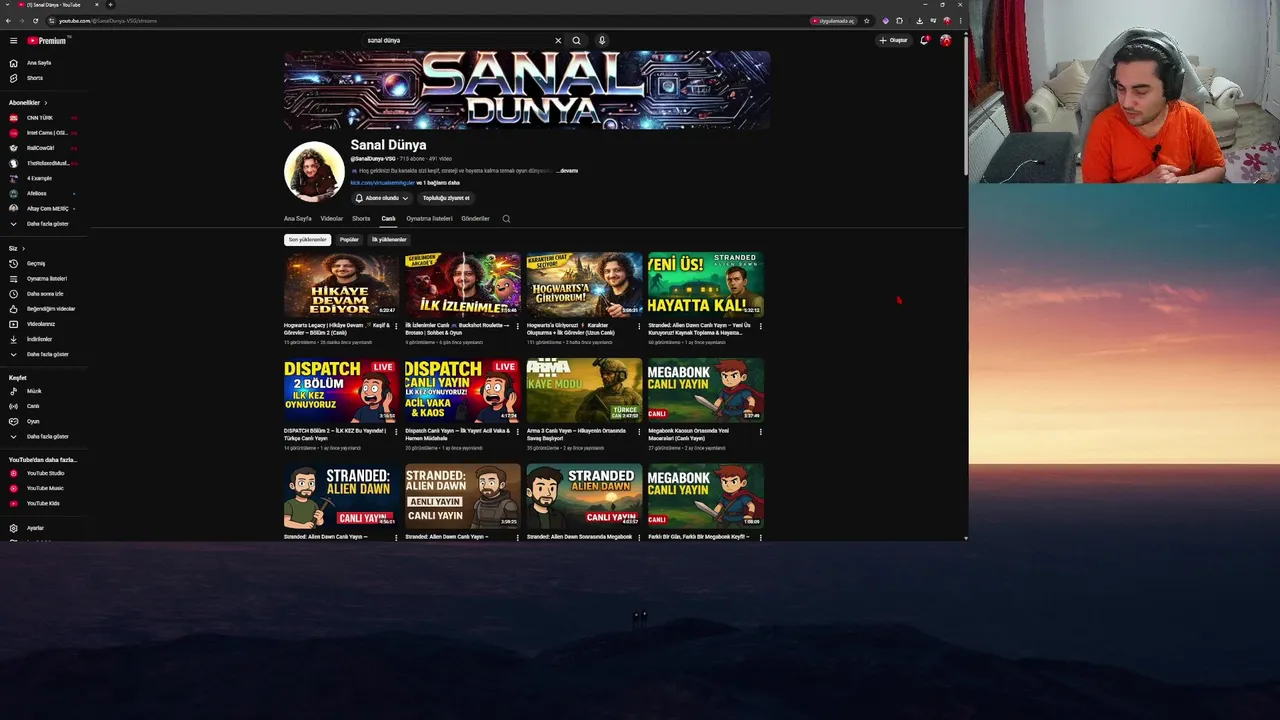This screenshot has width=1280, height=720.
Task: Search within channel magnifier icon
Action: [506, 218]
